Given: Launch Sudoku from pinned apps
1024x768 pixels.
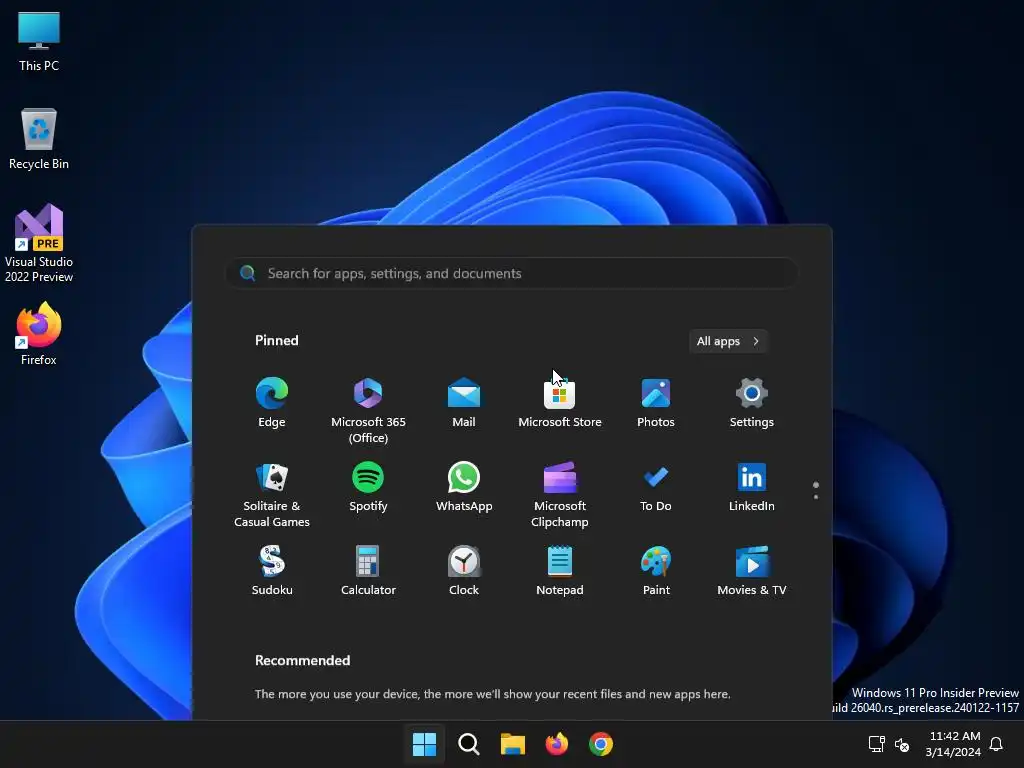Looking at the screenshot, I should click(x=272, y=570).
